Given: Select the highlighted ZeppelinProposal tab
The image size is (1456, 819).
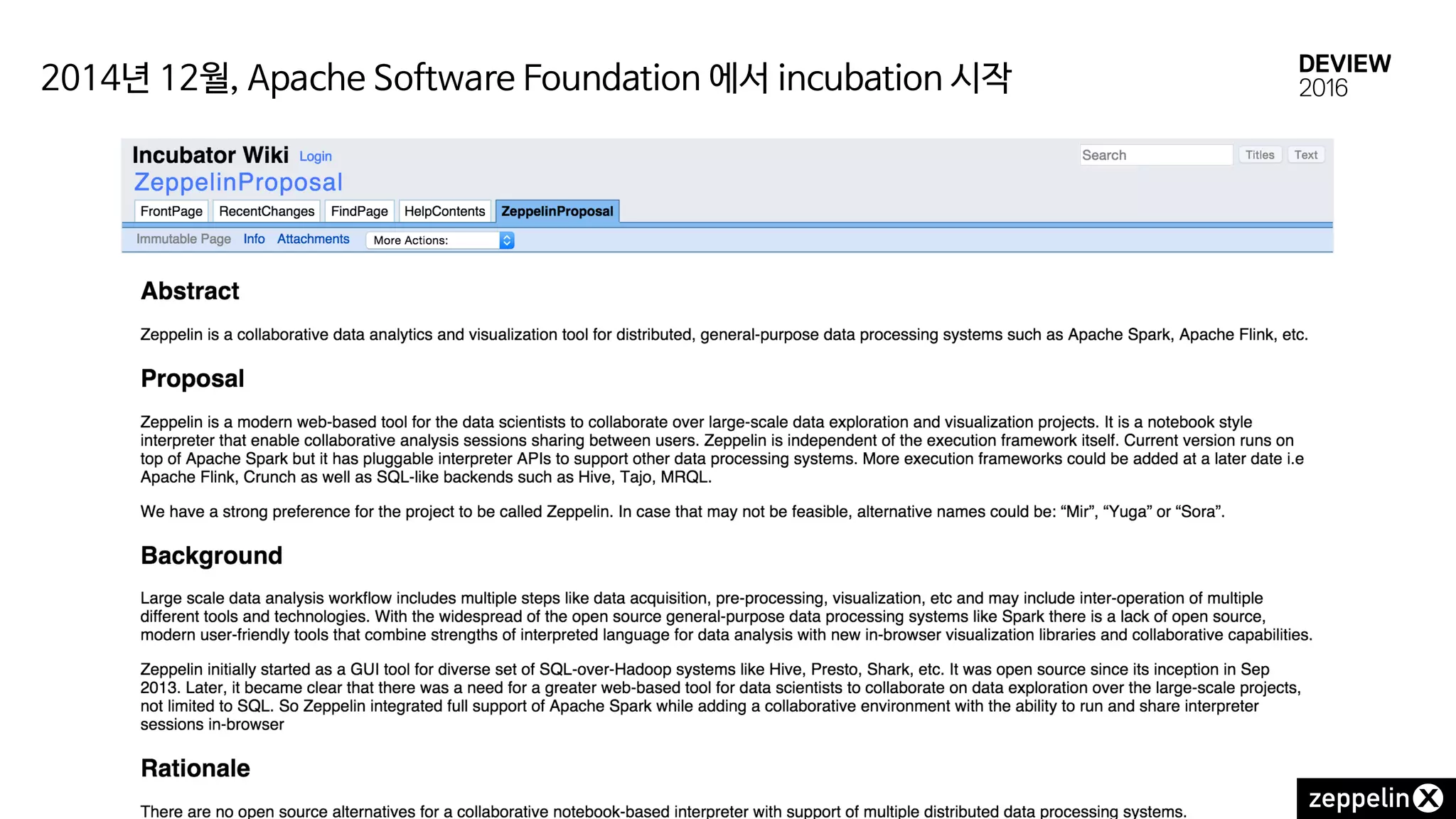Looking at the screenshot, I should click(557, 211).
